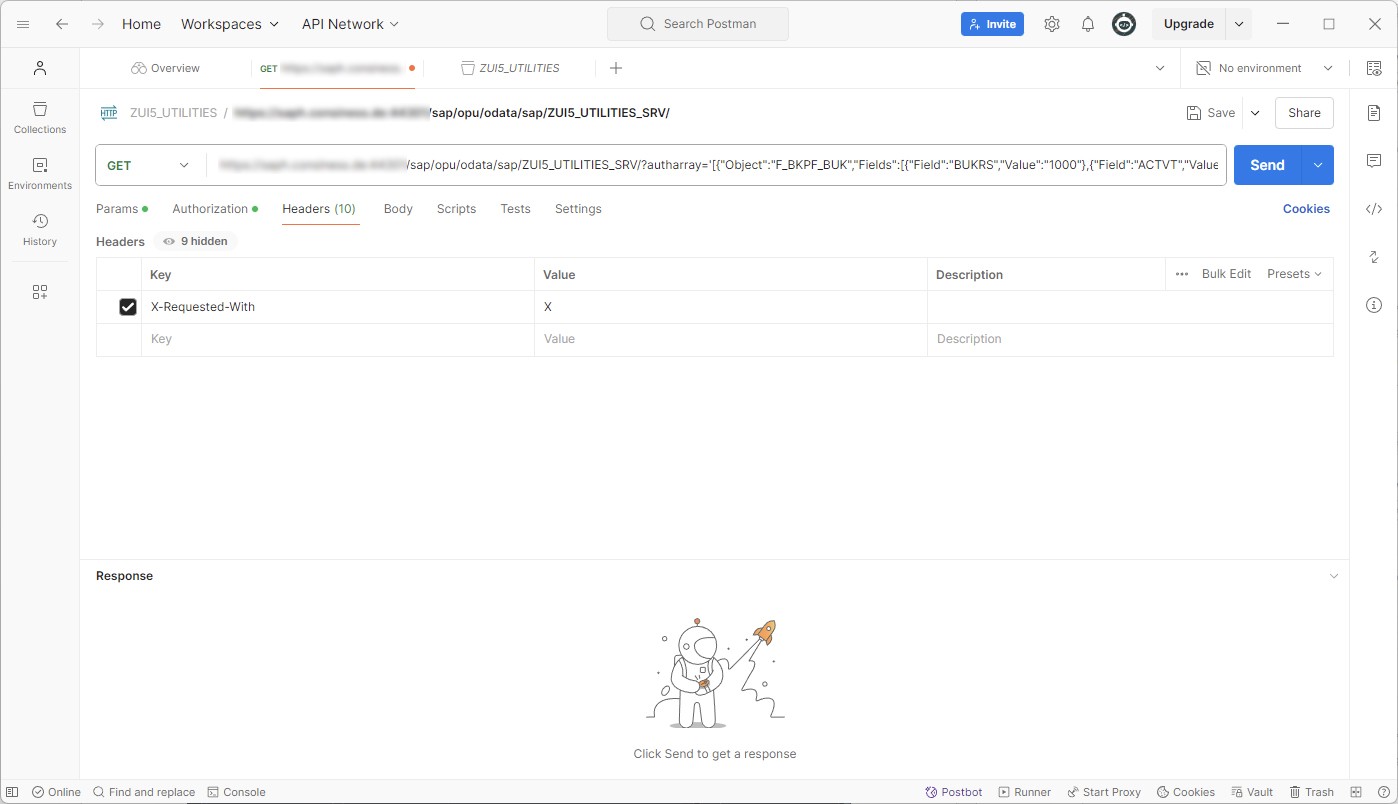Open the History sidebar panel

coord(40,229)
